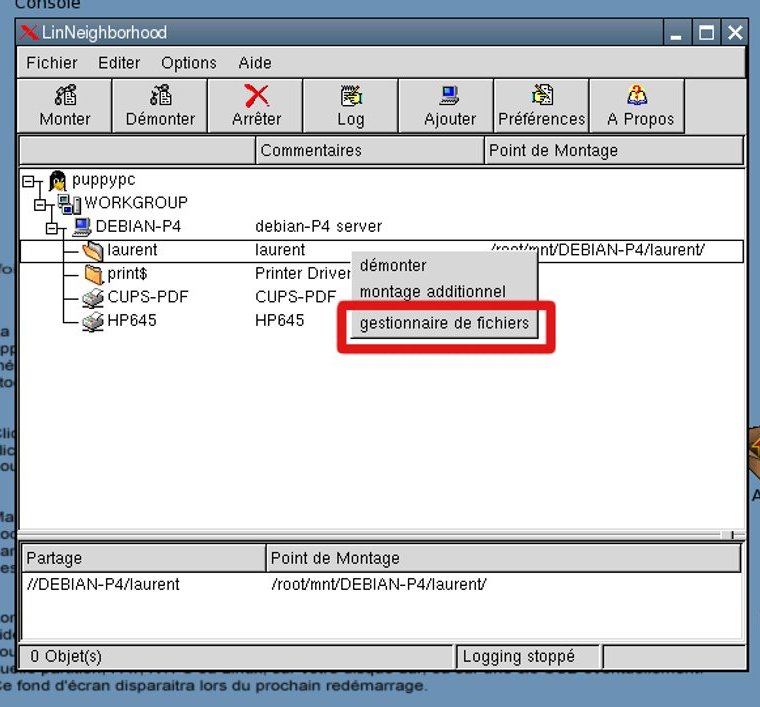Image resolution: width=760 pixels, height=707 pixels.
Task: Click the Ajouter computer icon
Action: [449, 96]
